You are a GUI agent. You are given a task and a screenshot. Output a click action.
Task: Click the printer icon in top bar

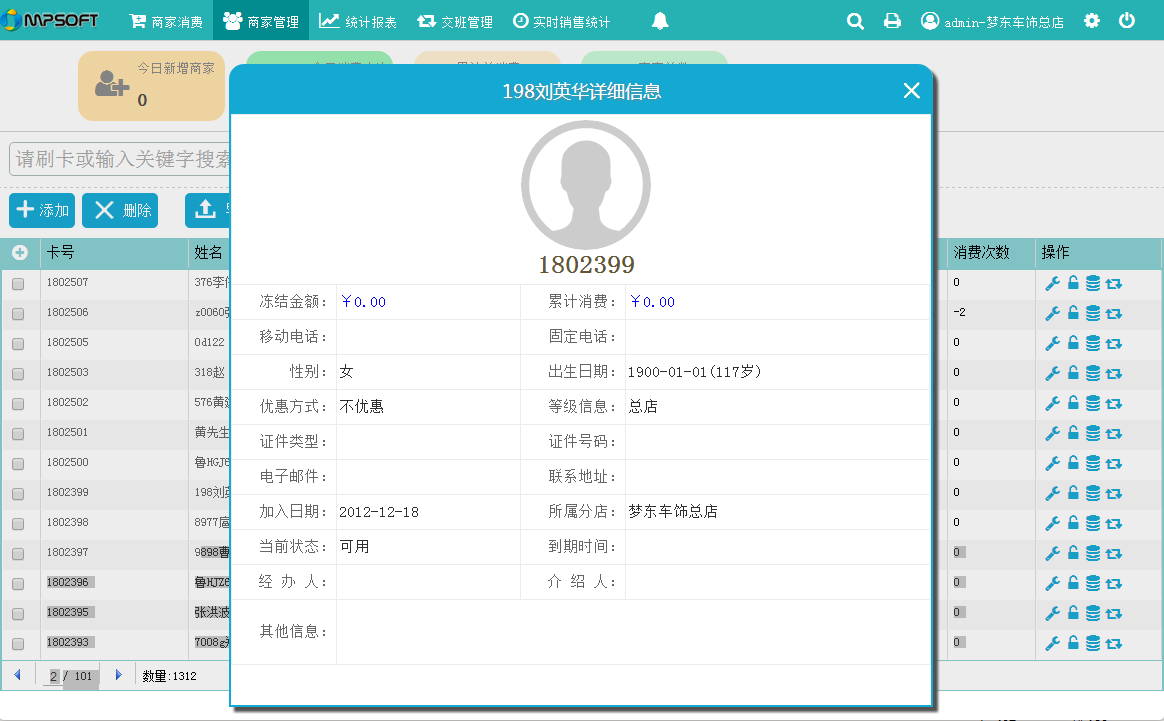pos(892,21)
